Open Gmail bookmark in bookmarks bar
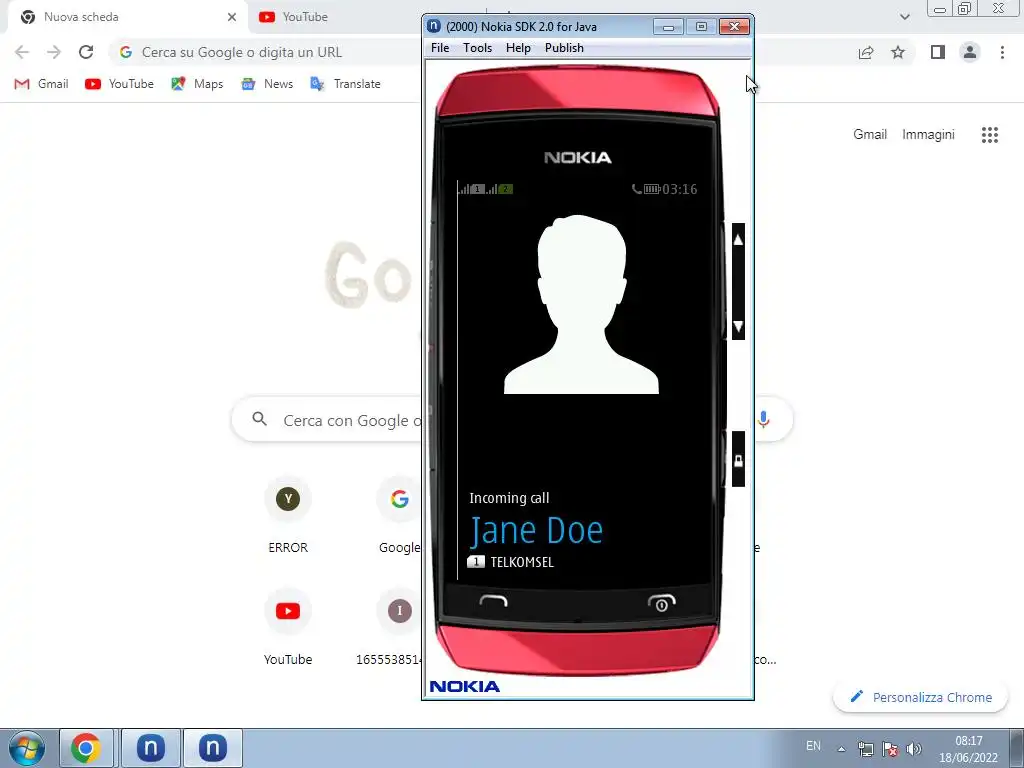Screen dimensions: 1024x768 point(41,84)
